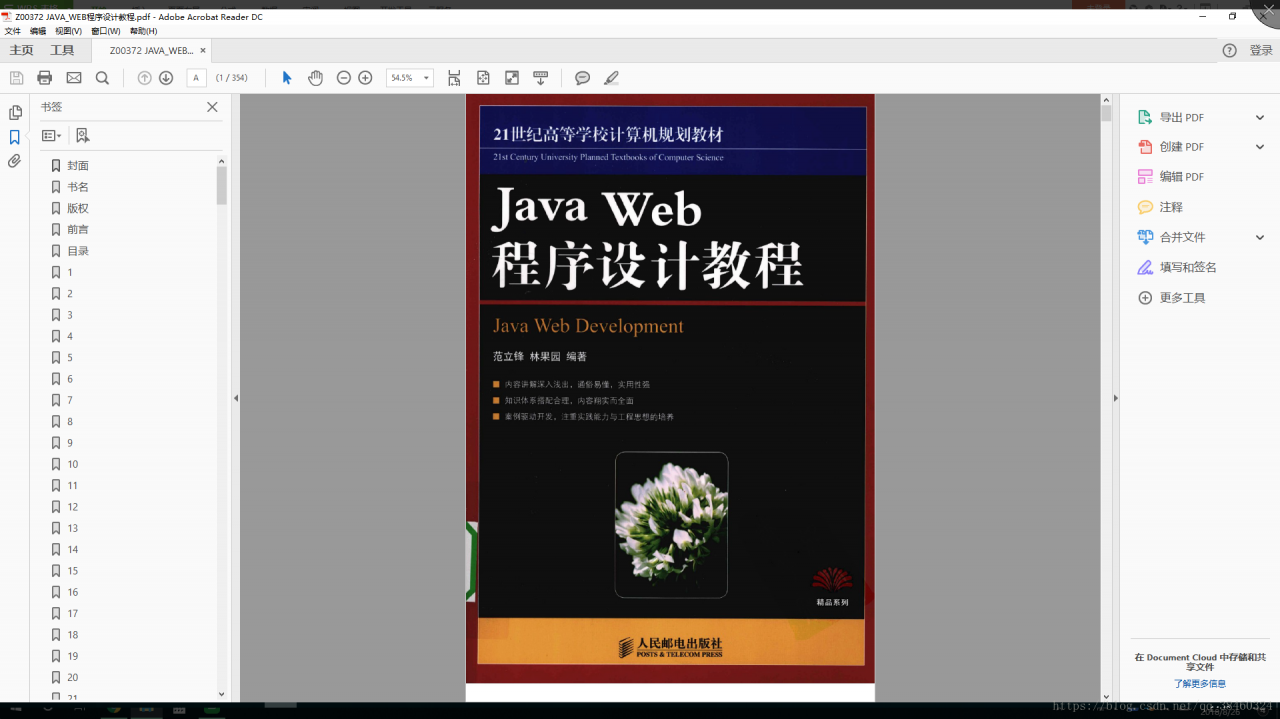Screen dimensions: 1280x719
Task: Open the 合并文件 tool
Action: coord(1181,237)
